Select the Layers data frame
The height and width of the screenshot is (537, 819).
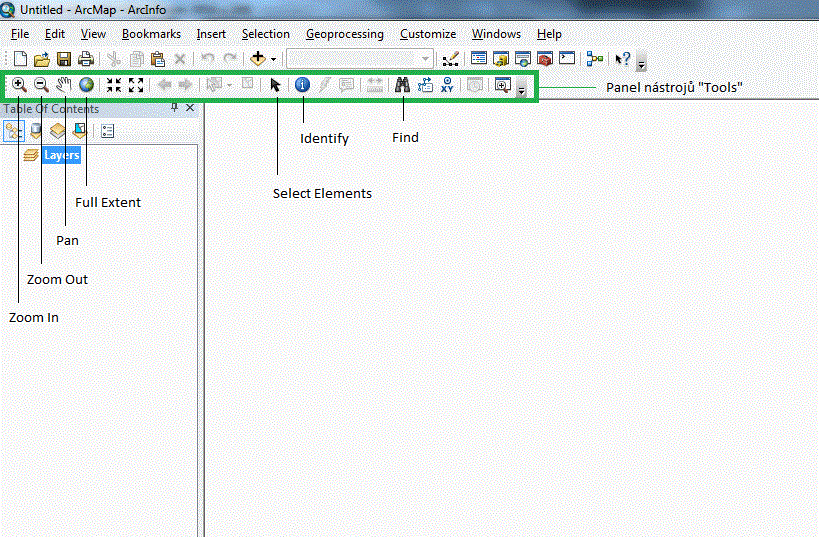tap(62, 155)
